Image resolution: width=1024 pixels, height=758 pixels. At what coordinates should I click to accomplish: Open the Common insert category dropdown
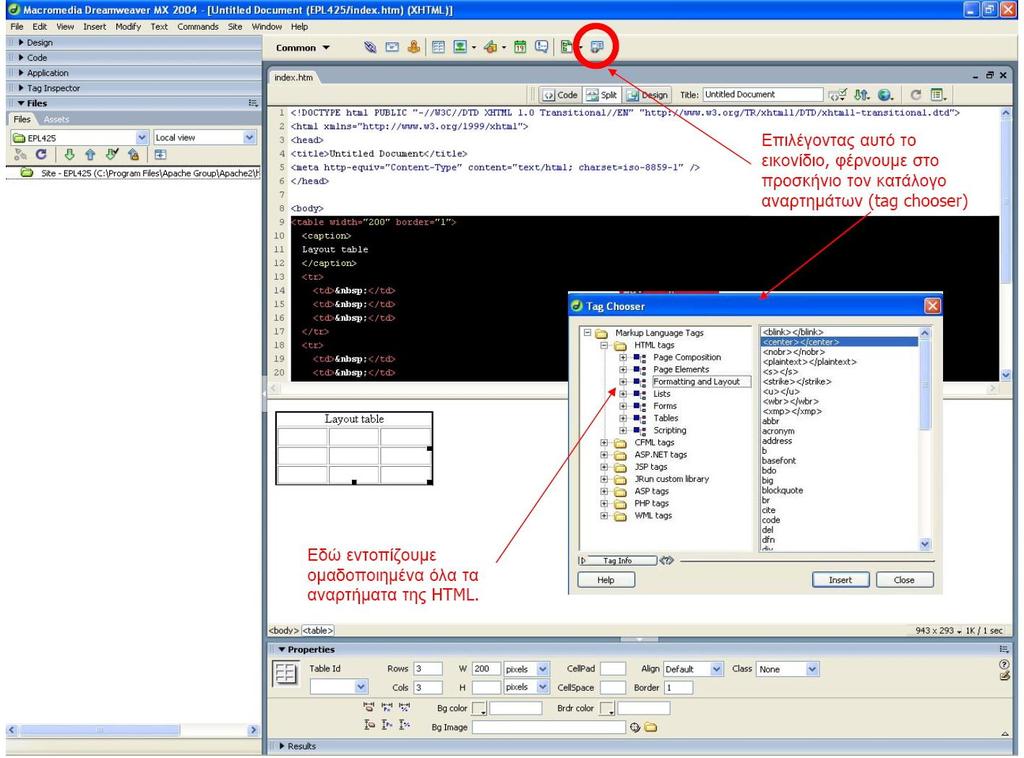tap(303, 48)
